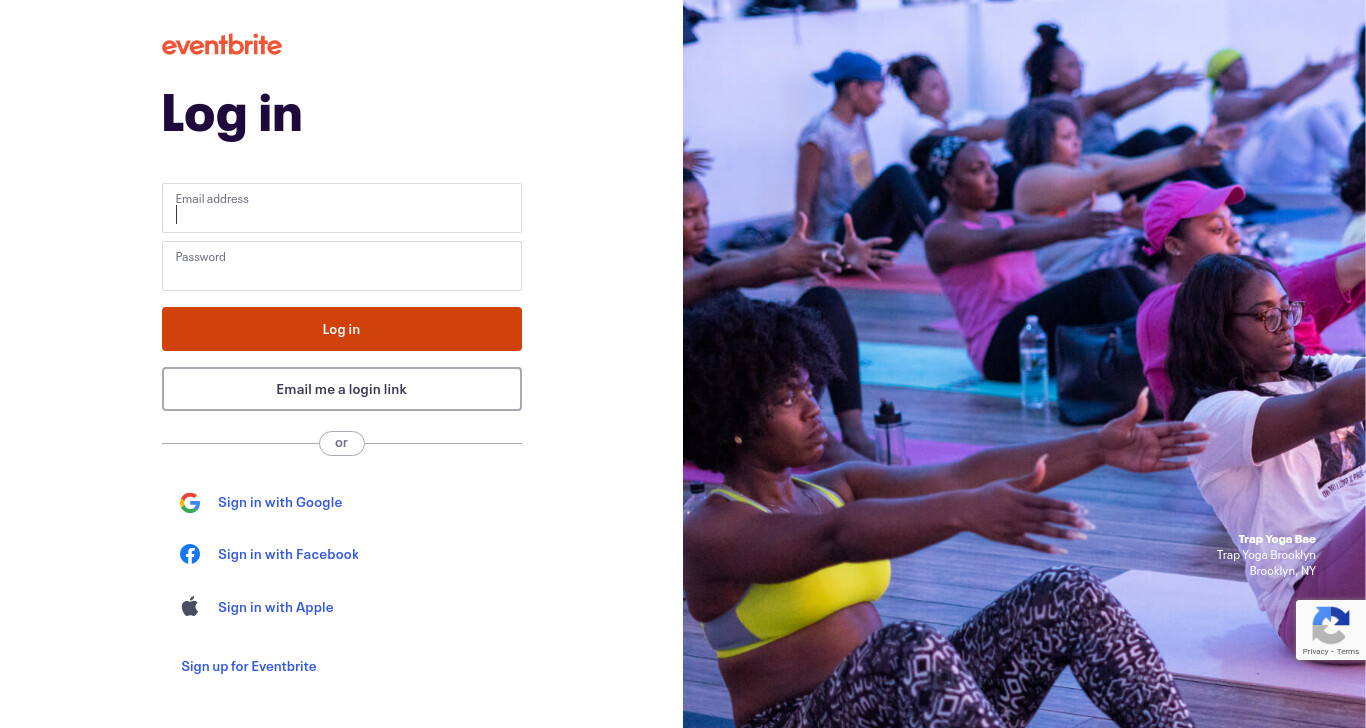Click the reCAPTCHA badge icon
Image resolution: width=1366 pixels, height=728 pixels.
point(1330,627)
